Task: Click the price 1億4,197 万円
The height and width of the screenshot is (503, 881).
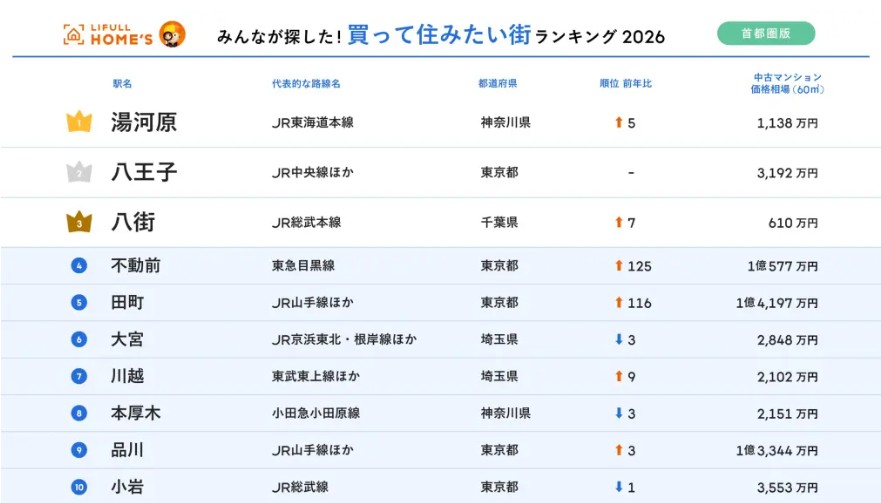Action: [x=777, y=303]
